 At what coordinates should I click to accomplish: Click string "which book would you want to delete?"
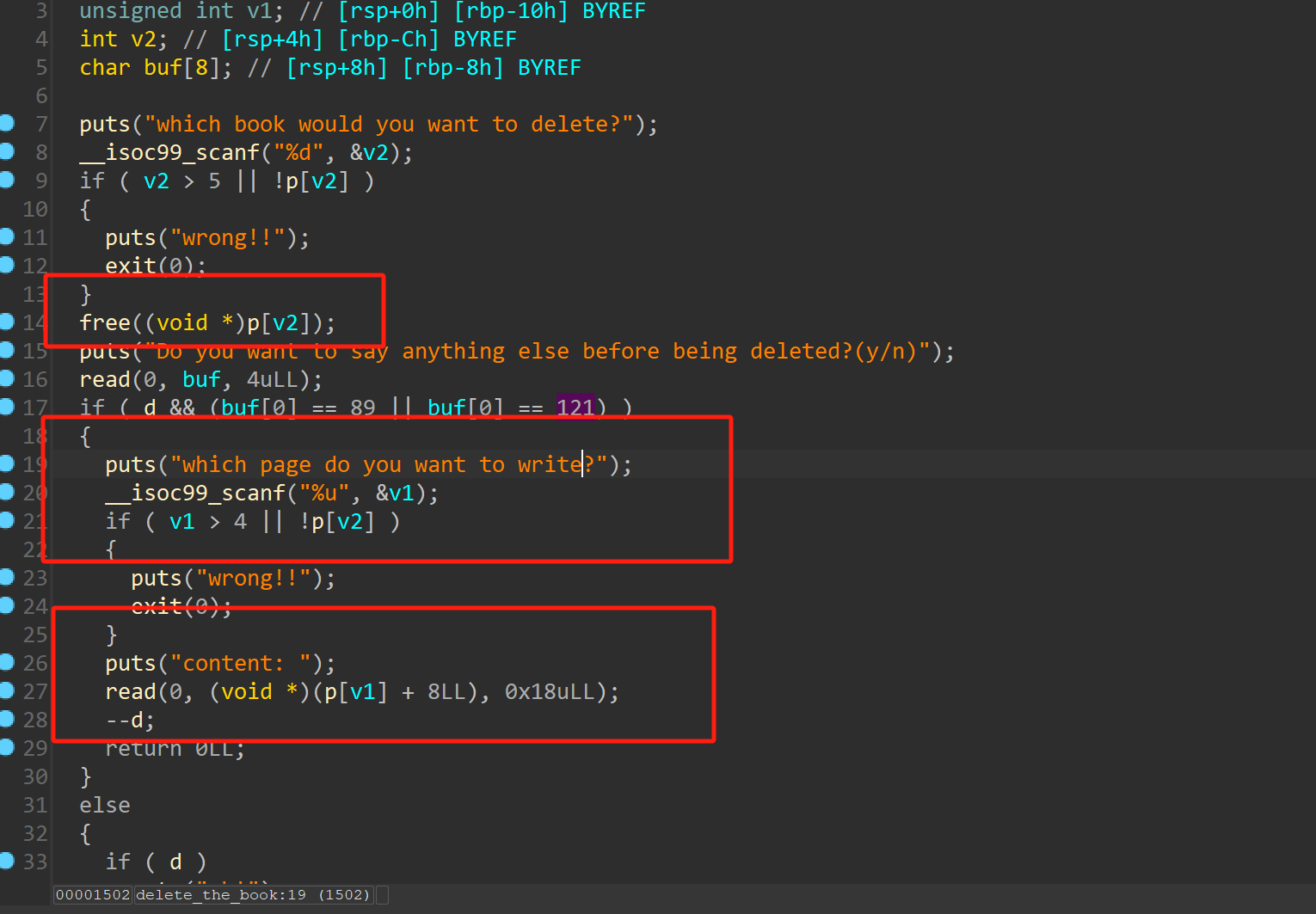389,125
